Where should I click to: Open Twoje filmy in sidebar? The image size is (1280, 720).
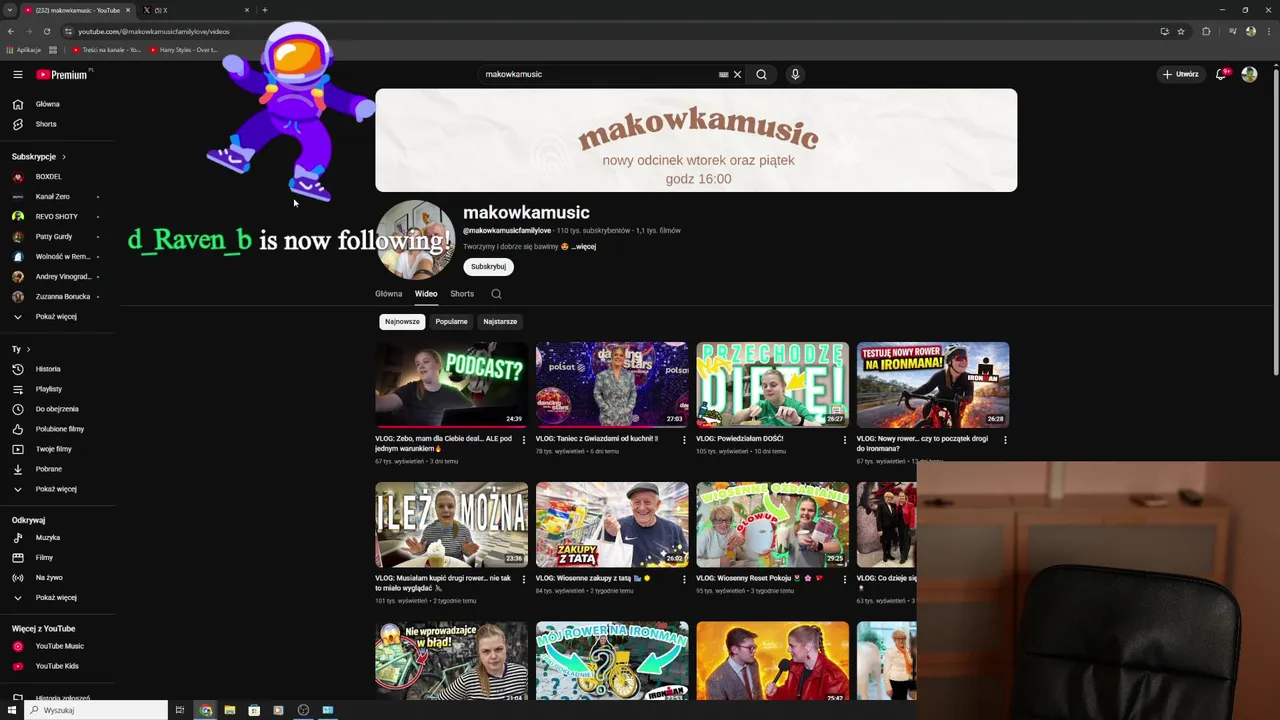[x=53, y=449]
